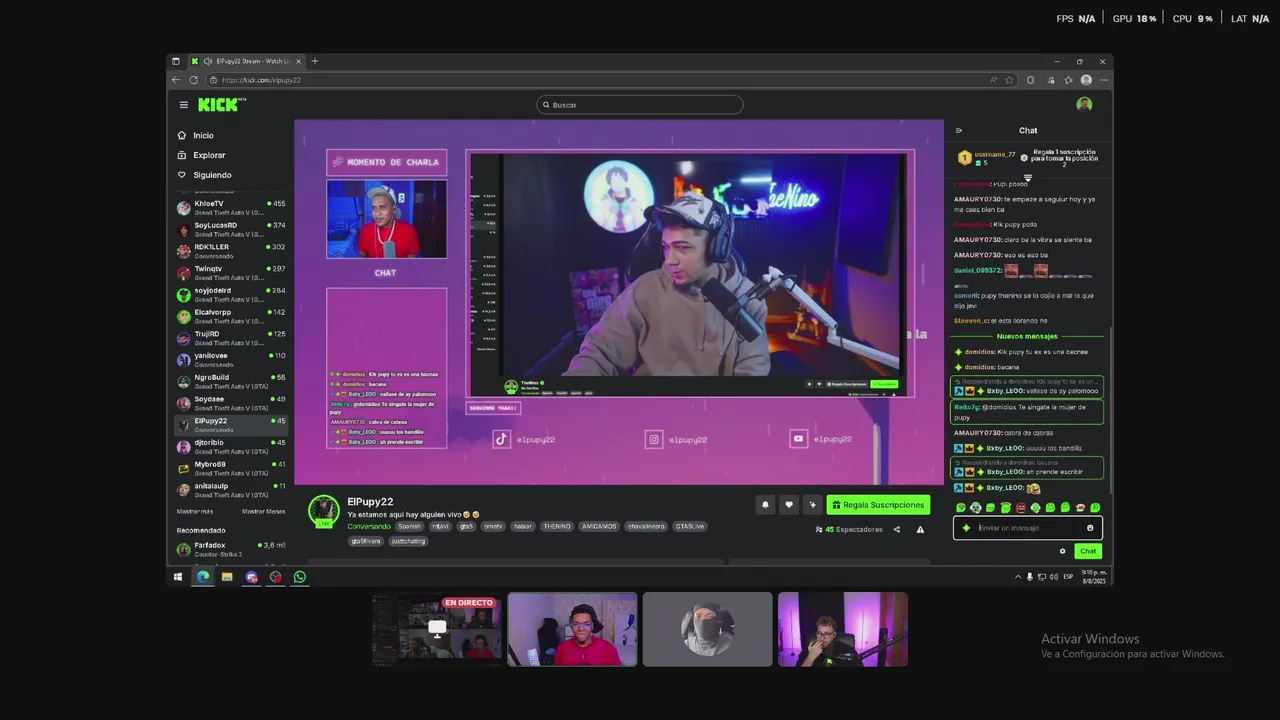Add page to favorites star icon
Image resolution: width=1280 pixels, height=720 pixels.
point(1009,80)
